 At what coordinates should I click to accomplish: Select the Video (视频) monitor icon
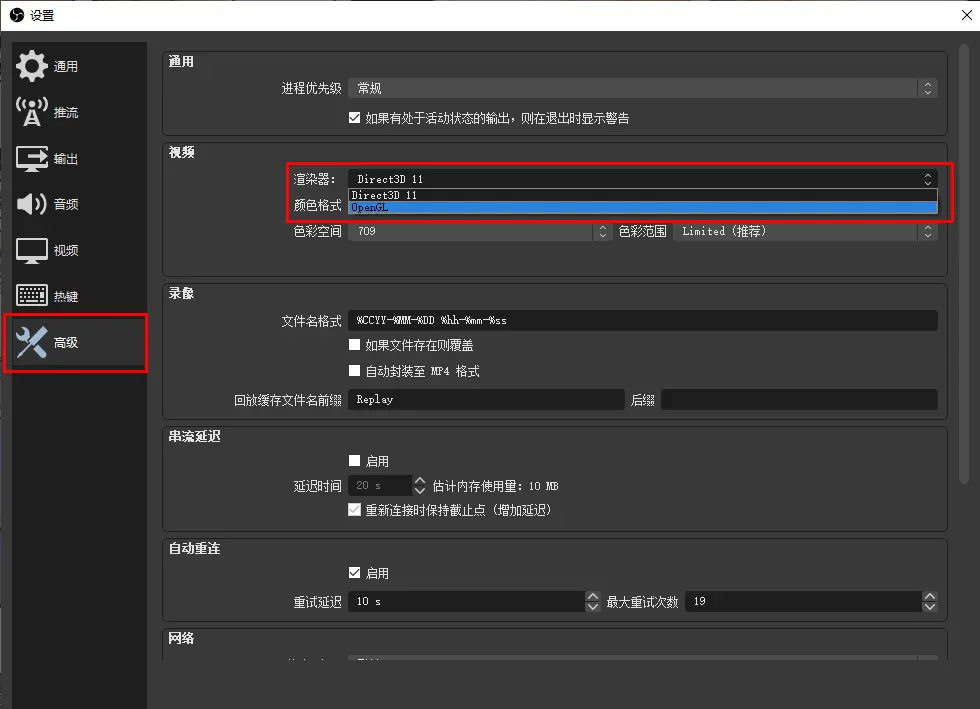(32, 250)
